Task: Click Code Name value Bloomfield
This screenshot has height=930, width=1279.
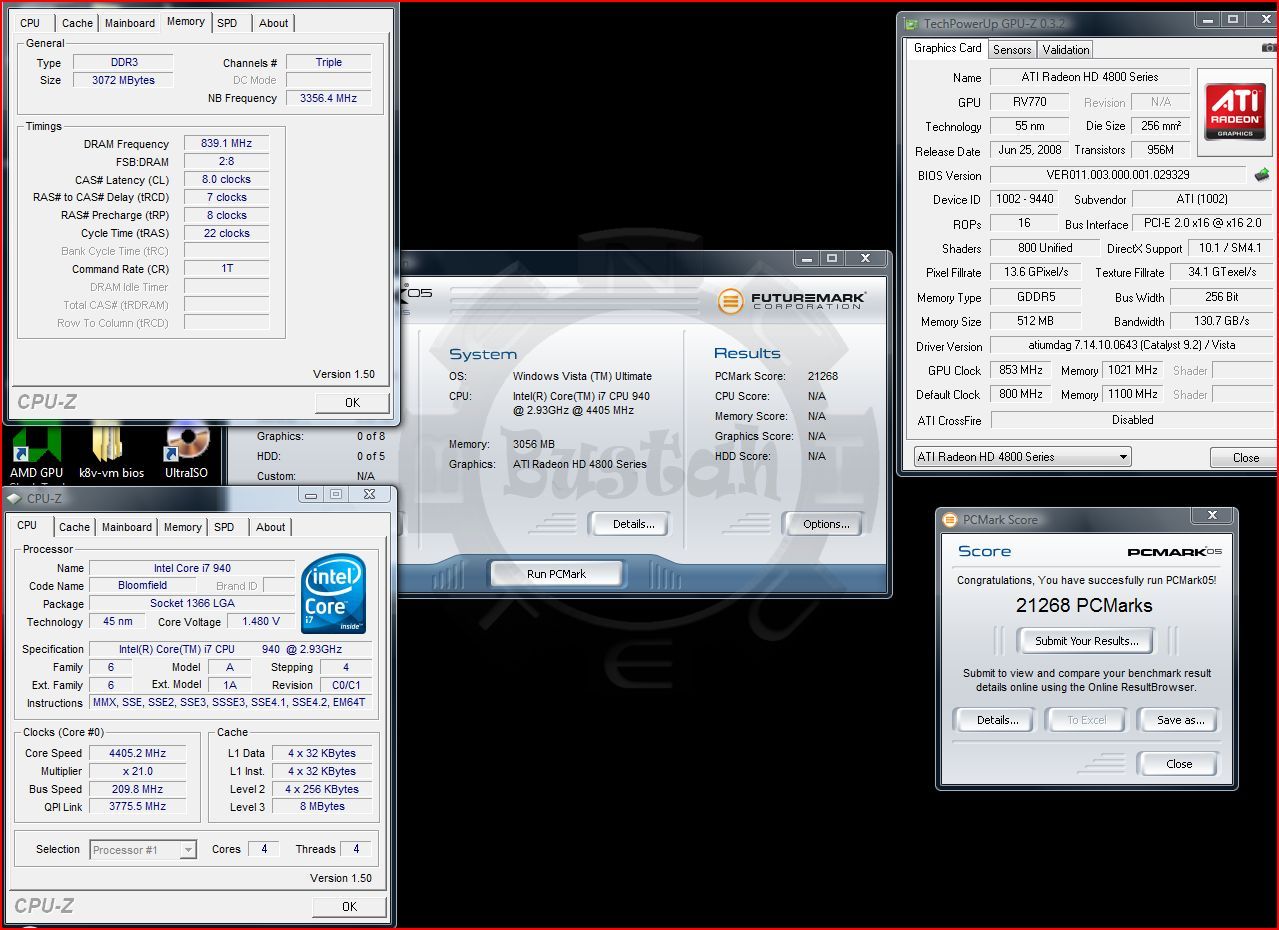Action: (x=143, y=586)
